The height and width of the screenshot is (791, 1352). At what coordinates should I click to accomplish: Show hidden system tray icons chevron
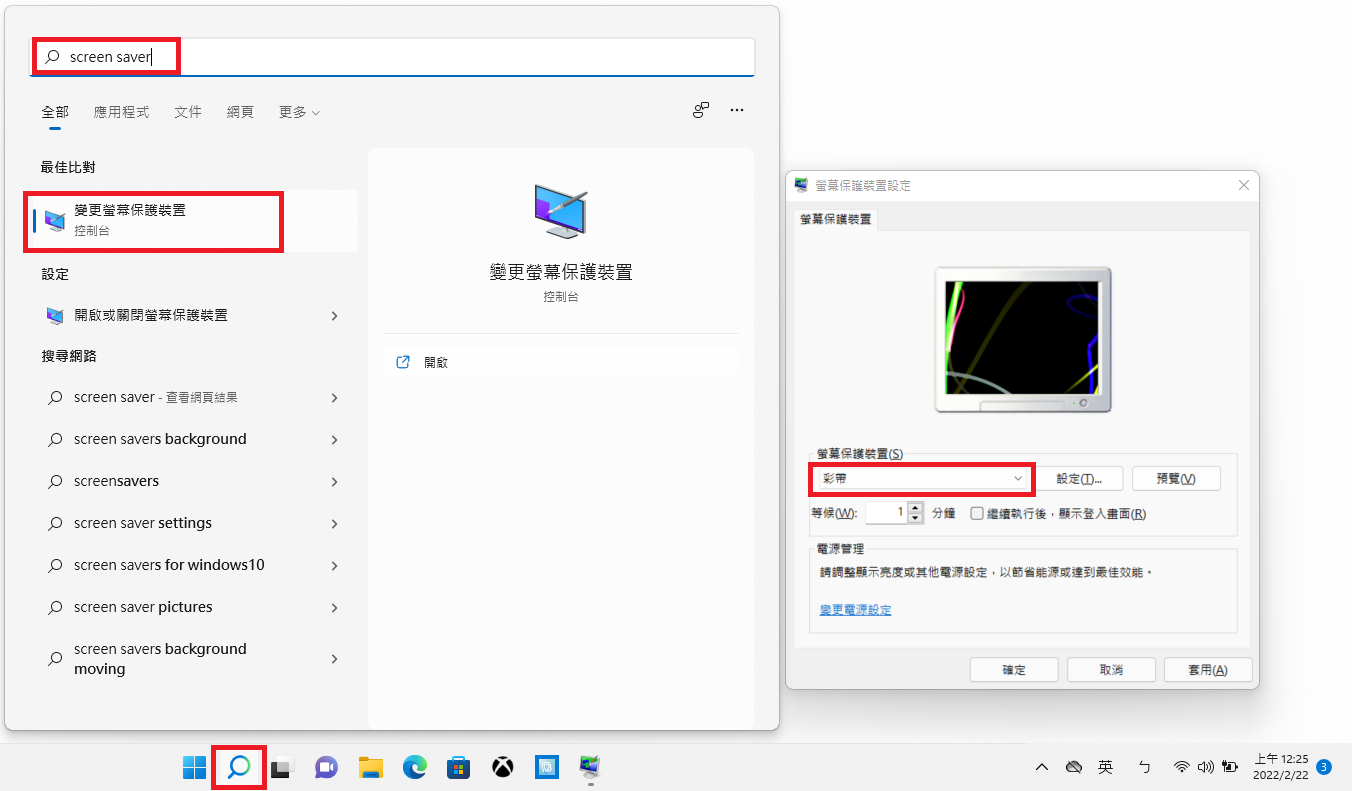[1042, 767]
